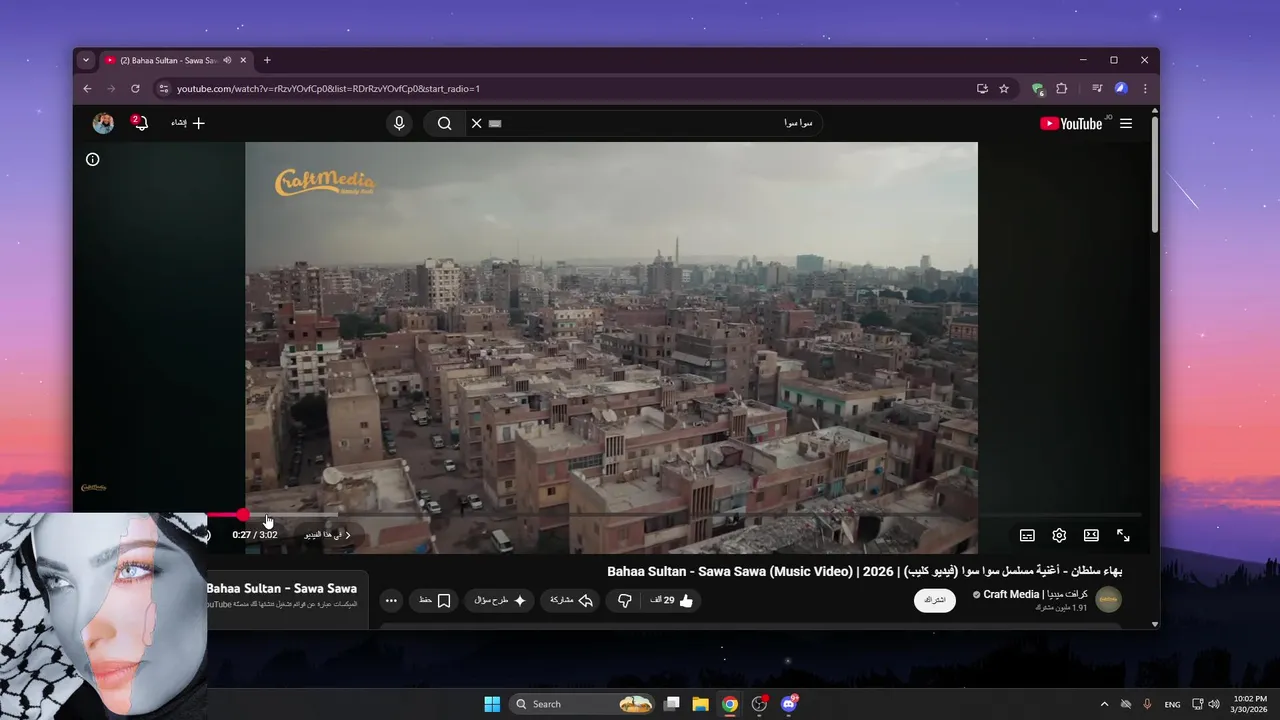Open the Craft Media channel avatar
This screenshot has height=720, width=1280.
tap(1108, 599)
